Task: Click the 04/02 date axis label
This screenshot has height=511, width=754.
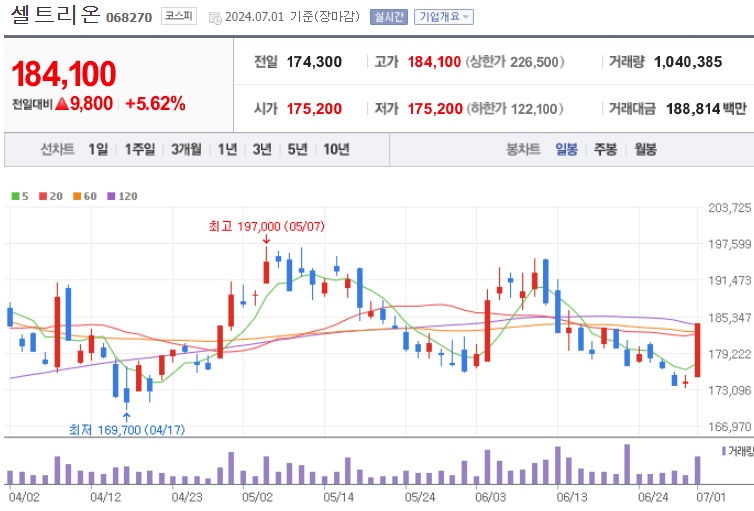Action: pos(25,497)
